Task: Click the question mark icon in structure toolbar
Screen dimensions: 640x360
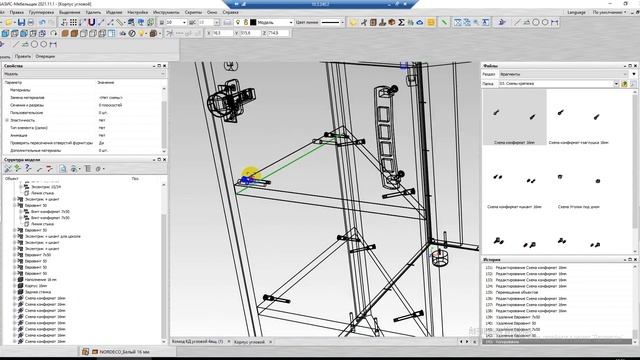Action: pos(28,168)
